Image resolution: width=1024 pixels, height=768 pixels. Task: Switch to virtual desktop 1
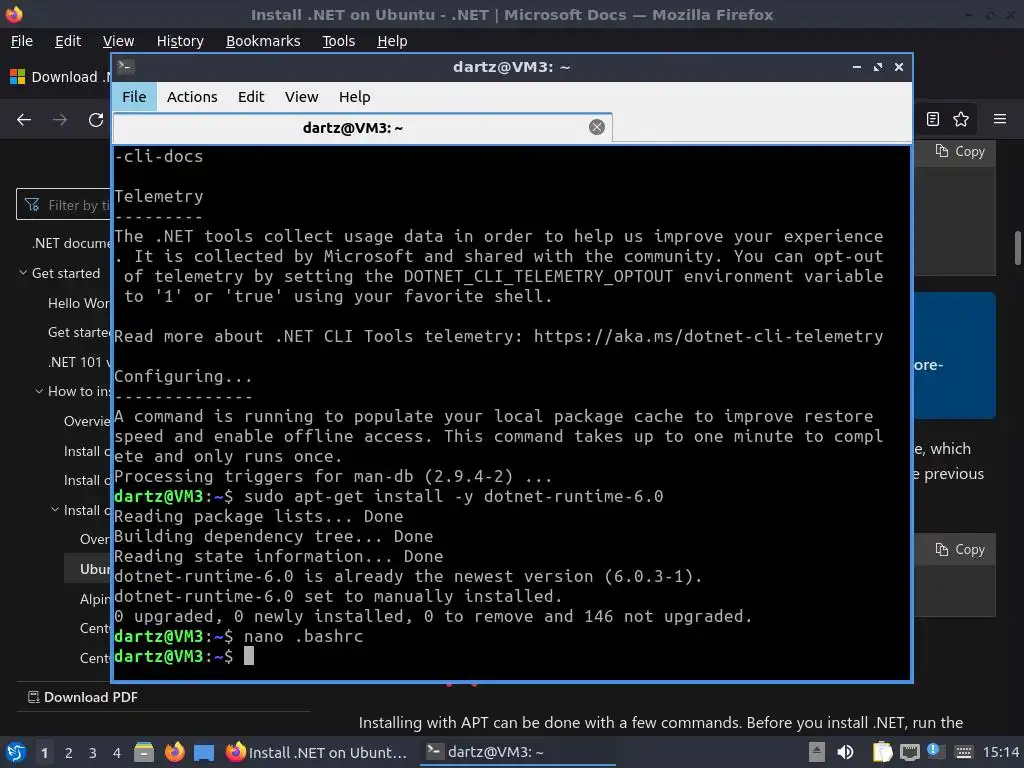click(x=44, y=753)
